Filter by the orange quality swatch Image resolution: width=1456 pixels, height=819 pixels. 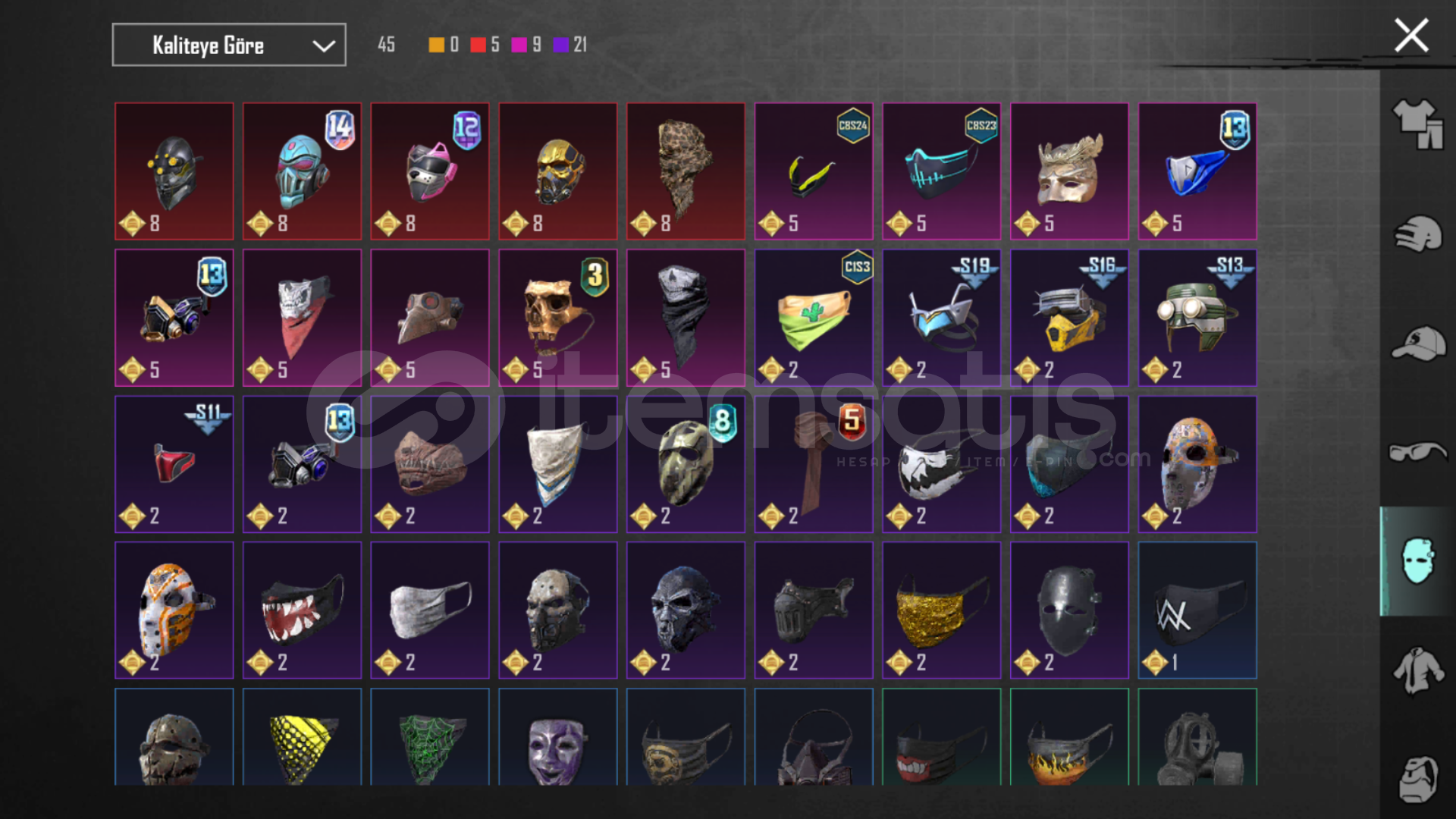click(436, 45)
